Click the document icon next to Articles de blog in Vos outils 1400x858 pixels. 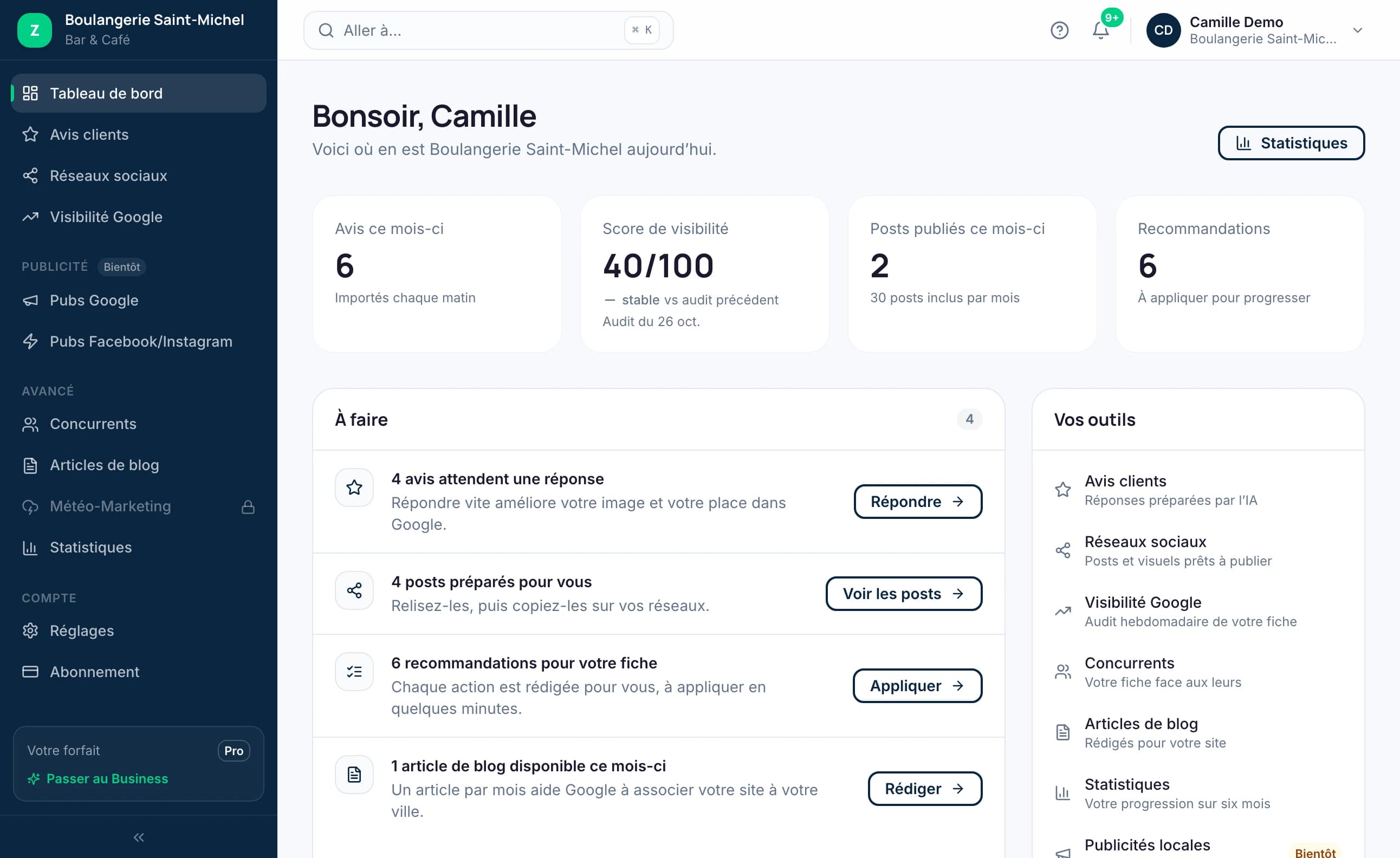[1062, 732]
